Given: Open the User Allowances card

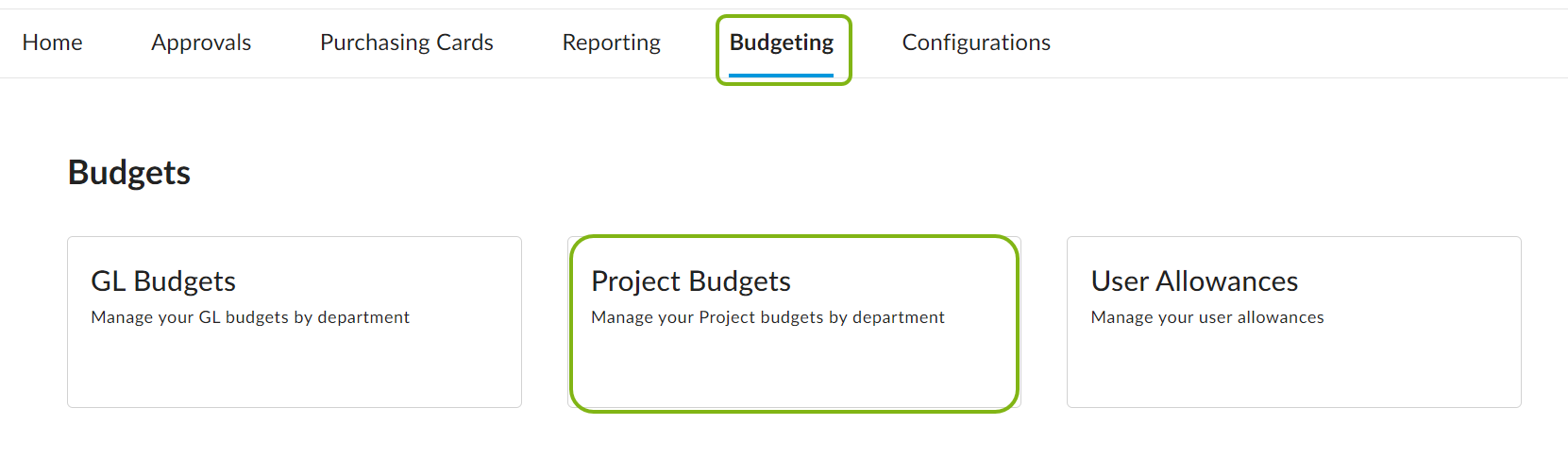Looking at the screenshot, I should click(x=1293, y=322).
